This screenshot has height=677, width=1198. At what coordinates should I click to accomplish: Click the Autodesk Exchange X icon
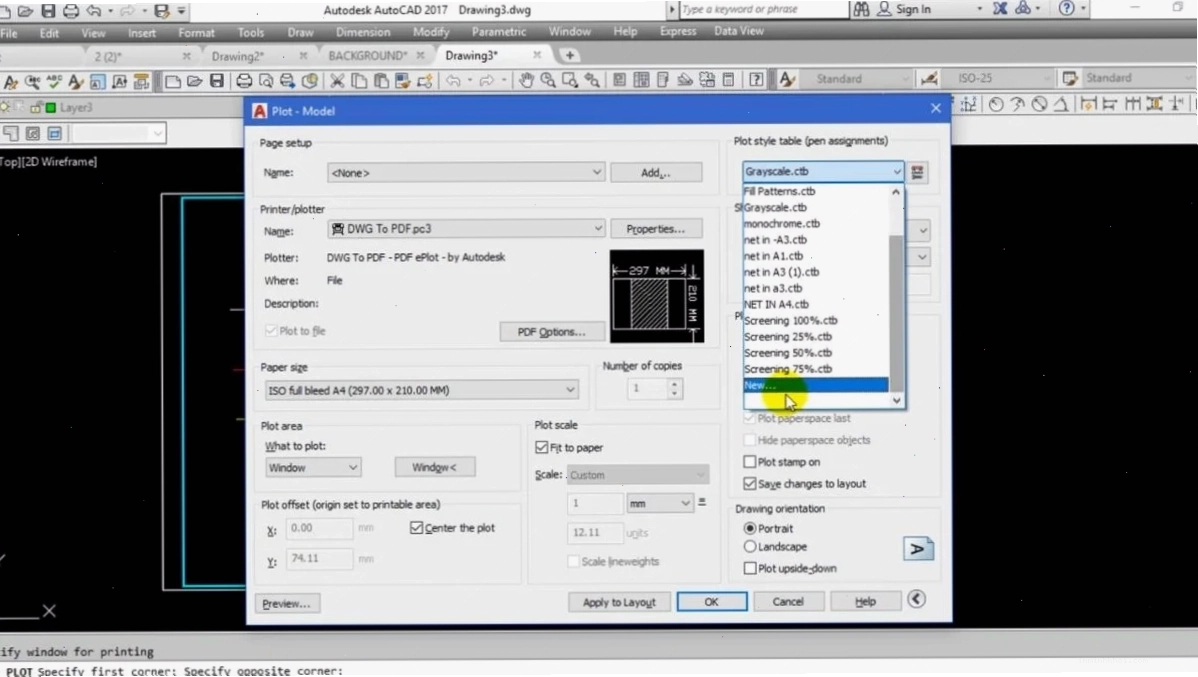(999, 8)
